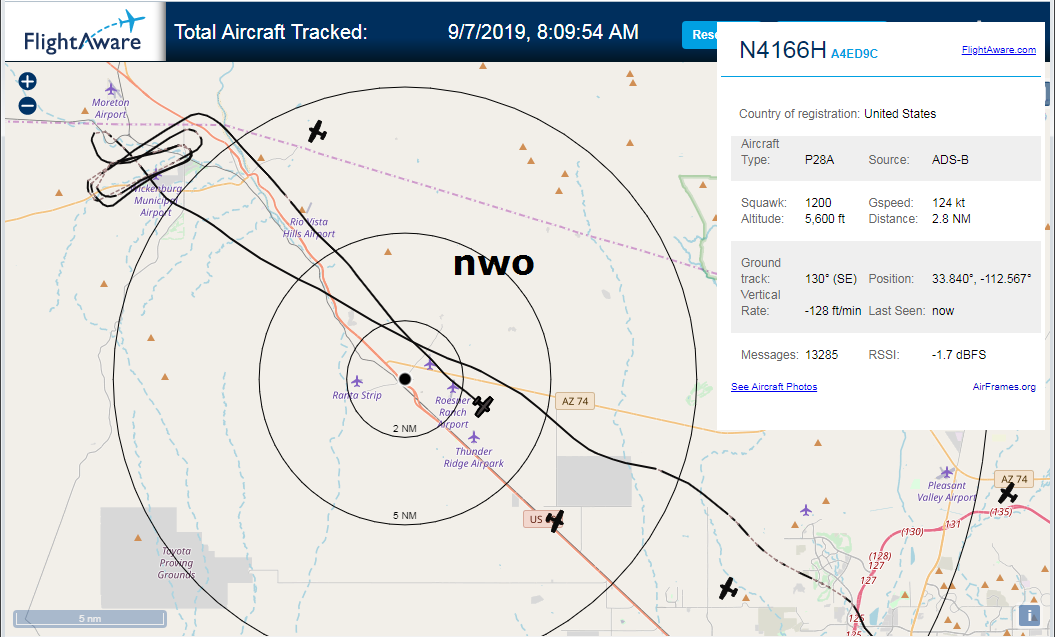Click the United States registration value
This screenshot has height=637, width=1055.
click(x=900, y=114)
